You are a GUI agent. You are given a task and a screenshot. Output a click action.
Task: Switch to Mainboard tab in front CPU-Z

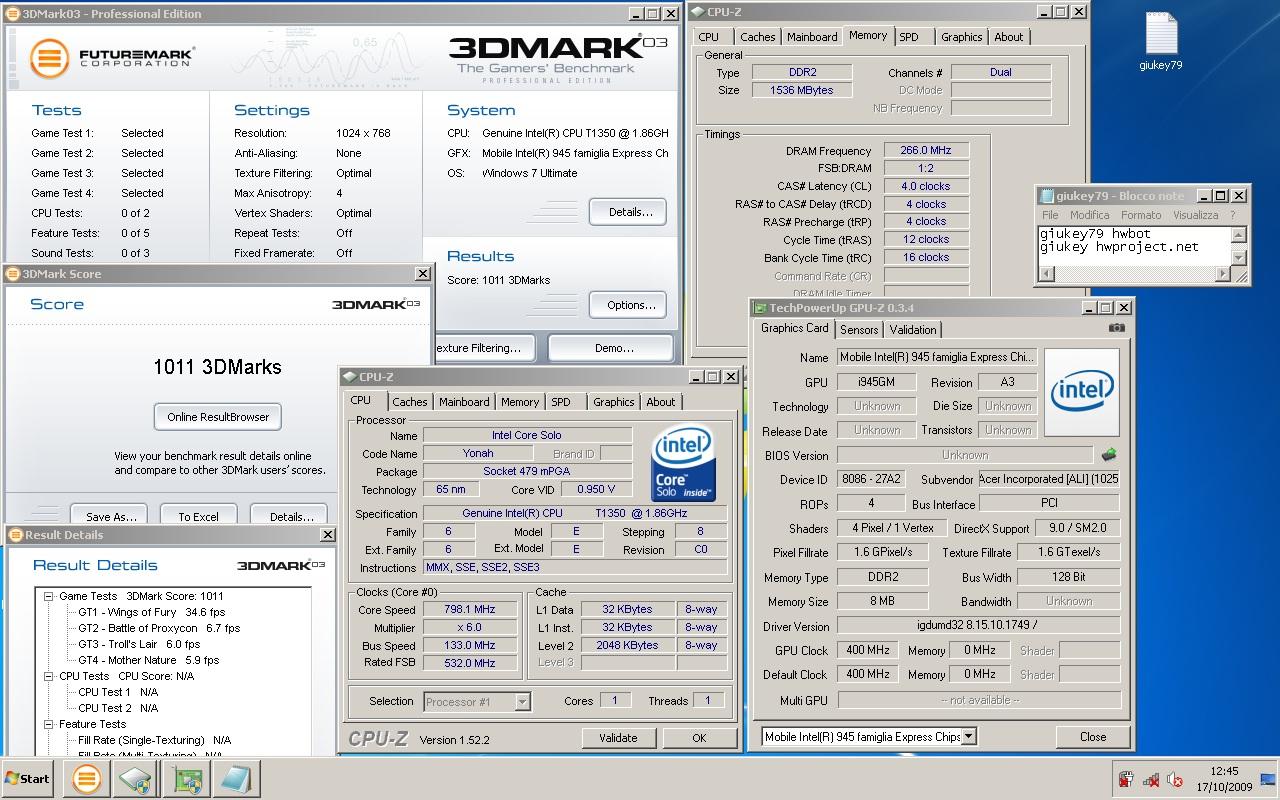pos(464,402)
